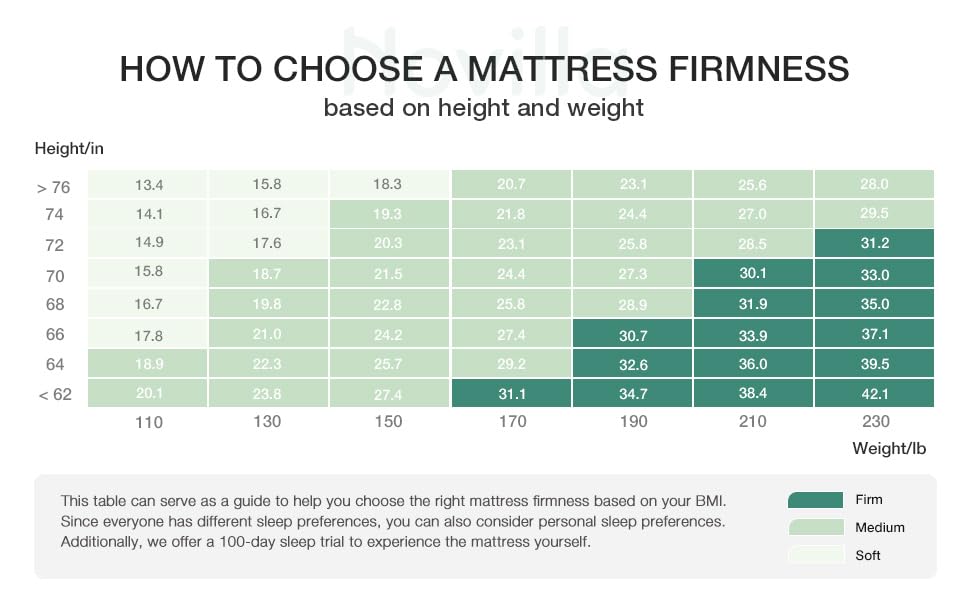This screenshot has height=600, width=970.
Task: Click the 'Height/in' axis title
Action: [x=69, y=149]
